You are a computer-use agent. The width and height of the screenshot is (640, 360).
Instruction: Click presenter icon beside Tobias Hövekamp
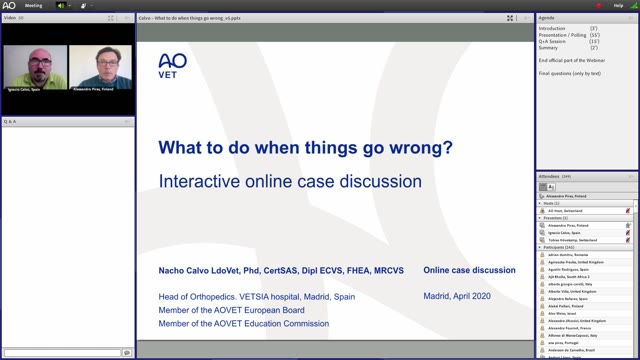(x=542, y=240)
